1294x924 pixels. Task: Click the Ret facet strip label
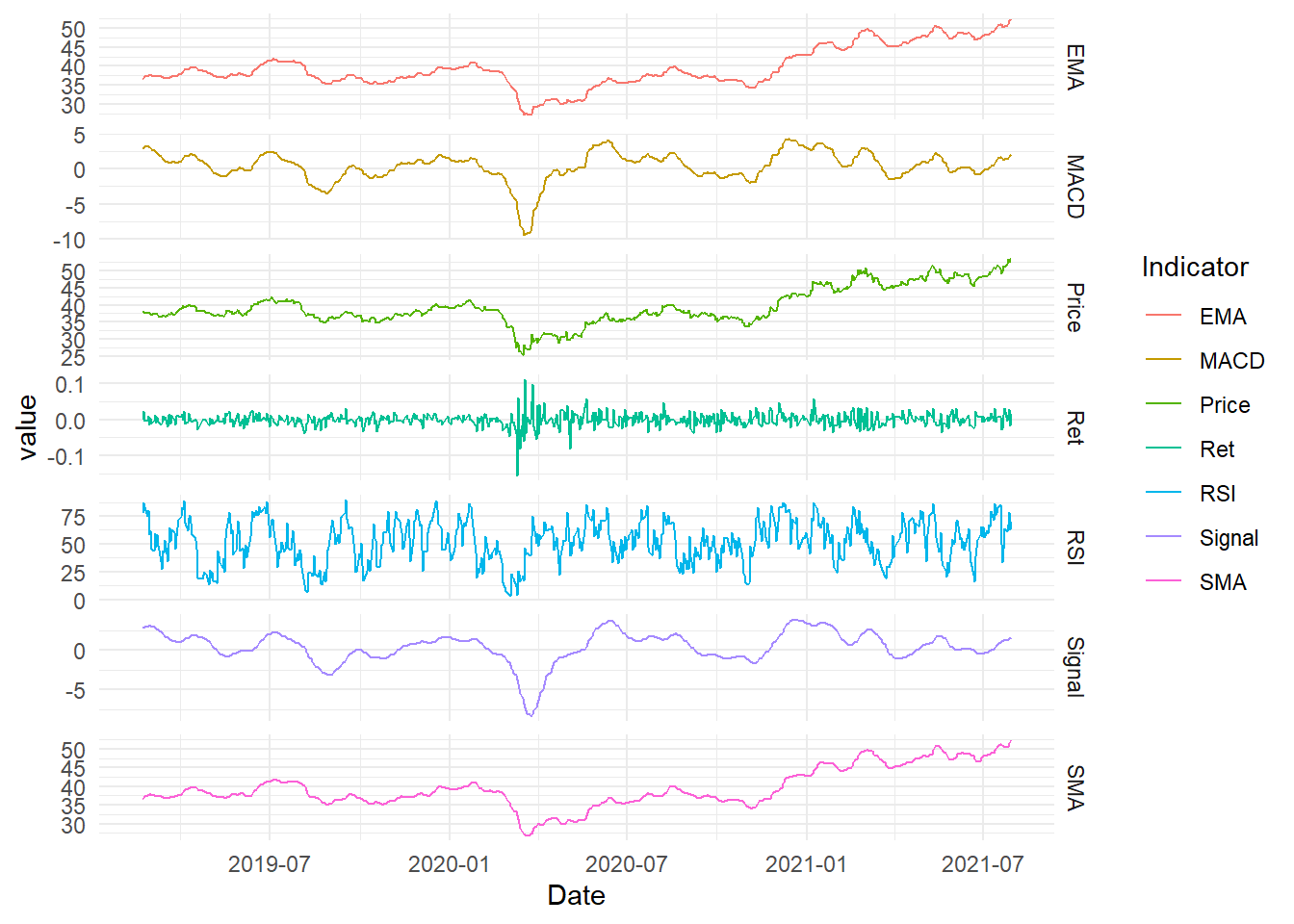coord(1074,427)
